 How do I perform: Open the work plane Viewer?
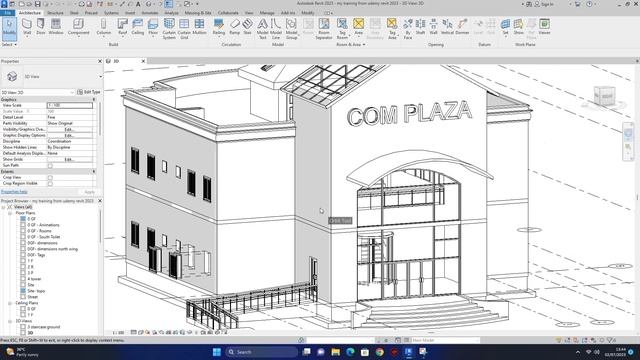(544, 27)
